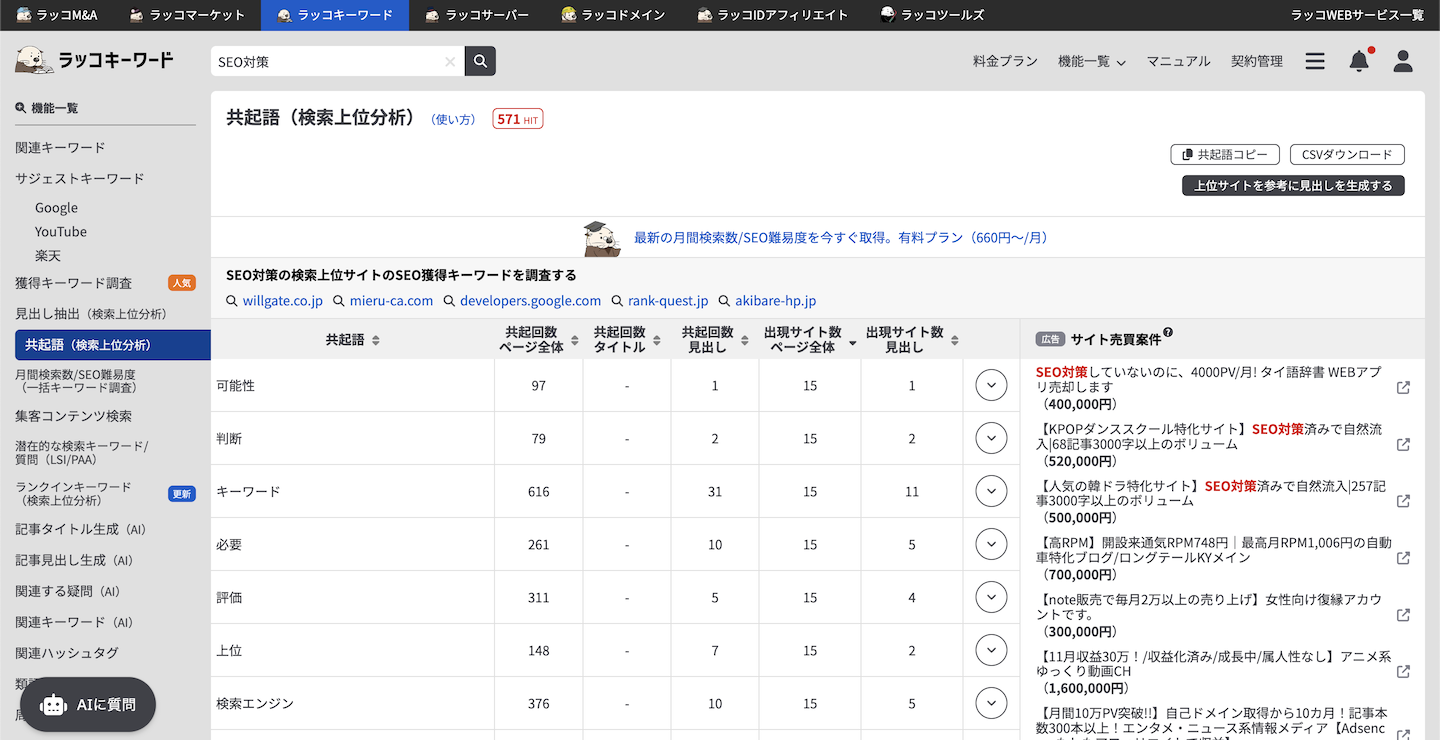Select 獲得キーワード調査 in sidebar
The image size is (1440, 740).
coord(74,283)
